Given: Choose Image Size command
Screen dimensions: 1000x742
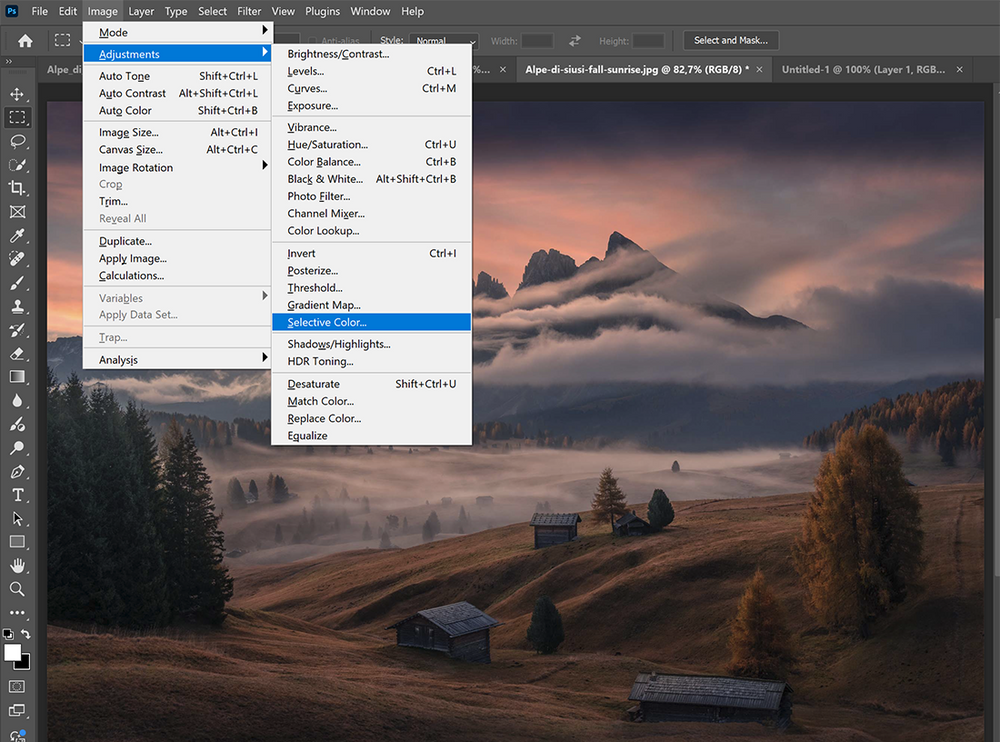Looking at the screenshot, I should 178,133.
